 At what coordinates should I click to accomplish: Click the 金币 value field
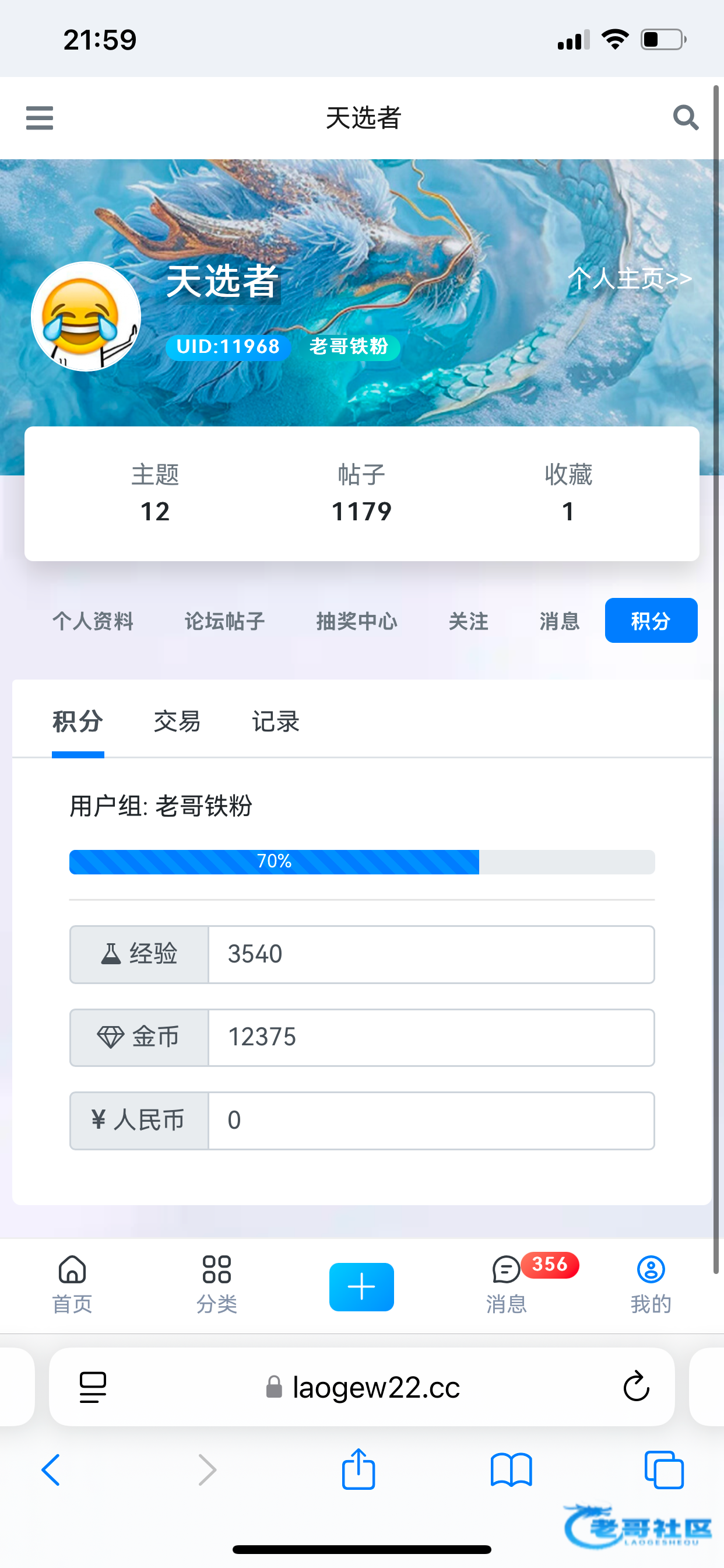431,1037
